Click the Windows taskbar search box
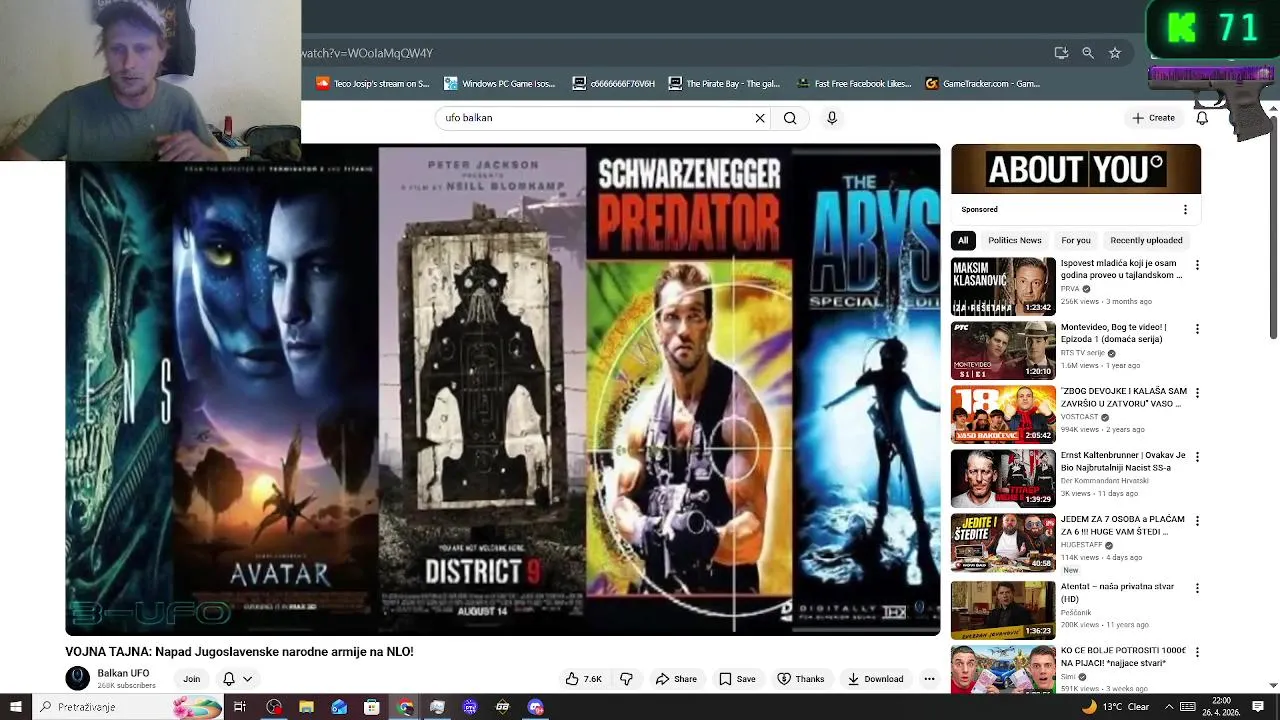 tap(128, 707)
